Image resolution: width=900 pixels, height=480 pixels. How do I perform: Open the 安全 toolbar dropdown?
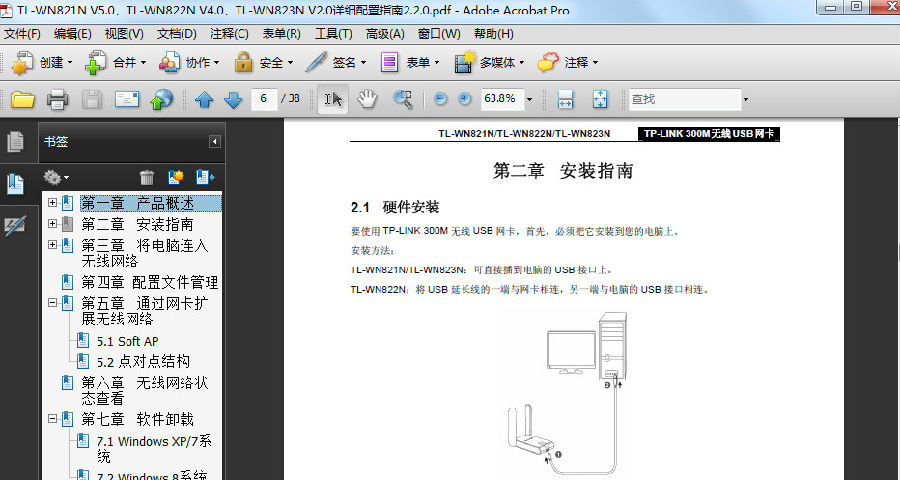tap(263, 63)
